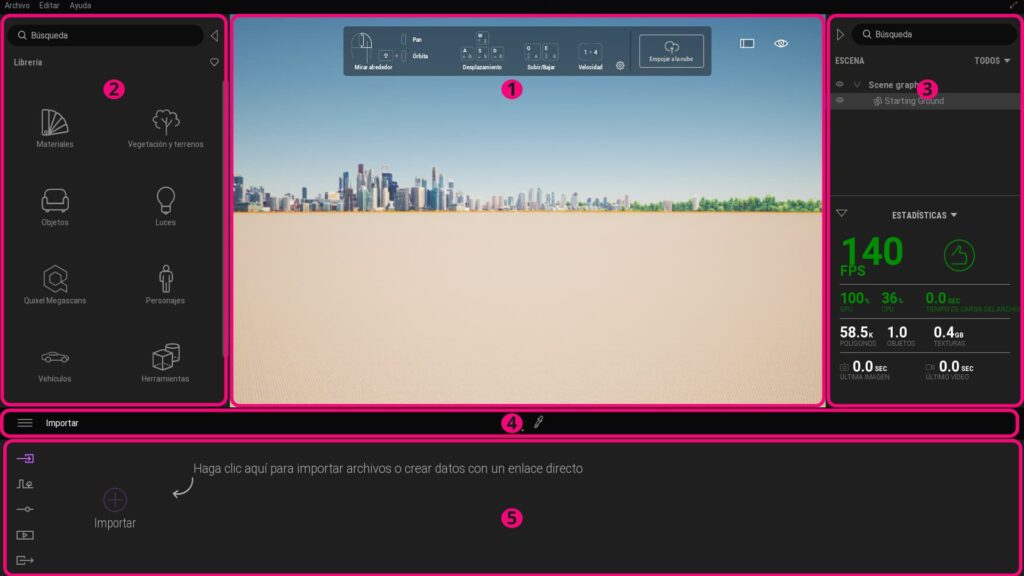Open the TODOS filter dropdown

(991, 60)
